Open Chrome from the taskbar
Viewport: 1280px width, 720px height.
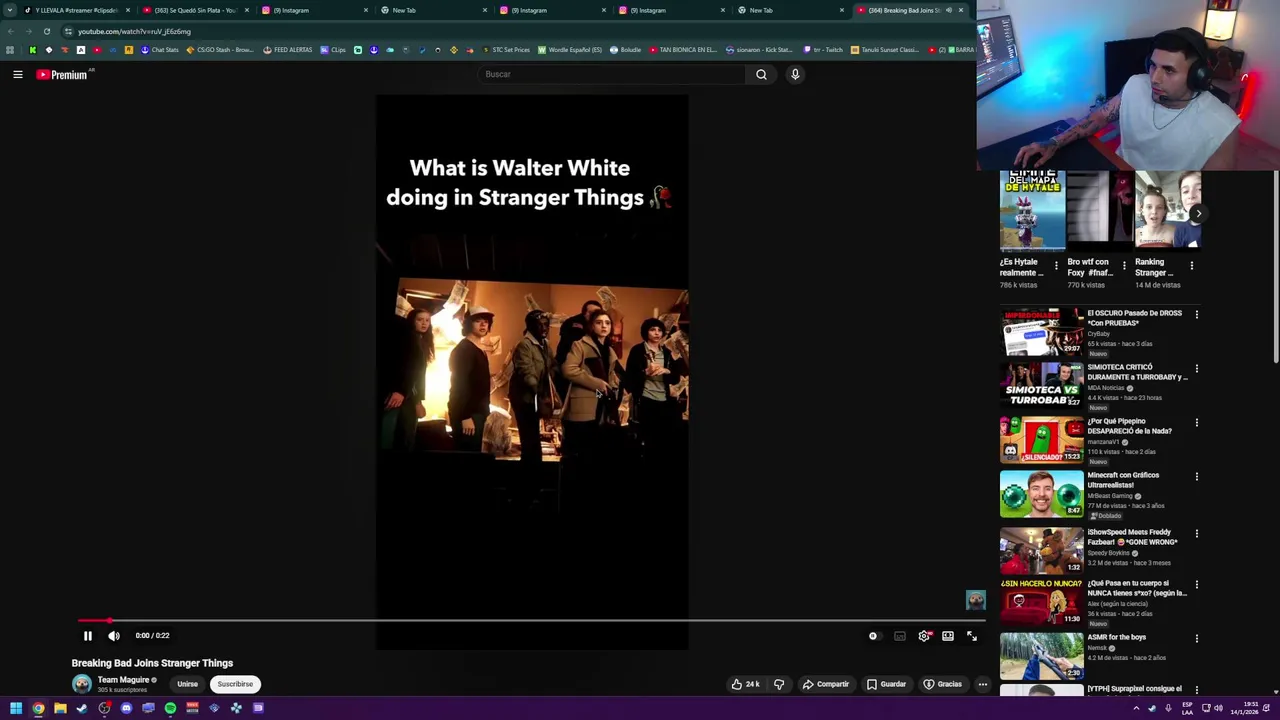tap(38, 708)
